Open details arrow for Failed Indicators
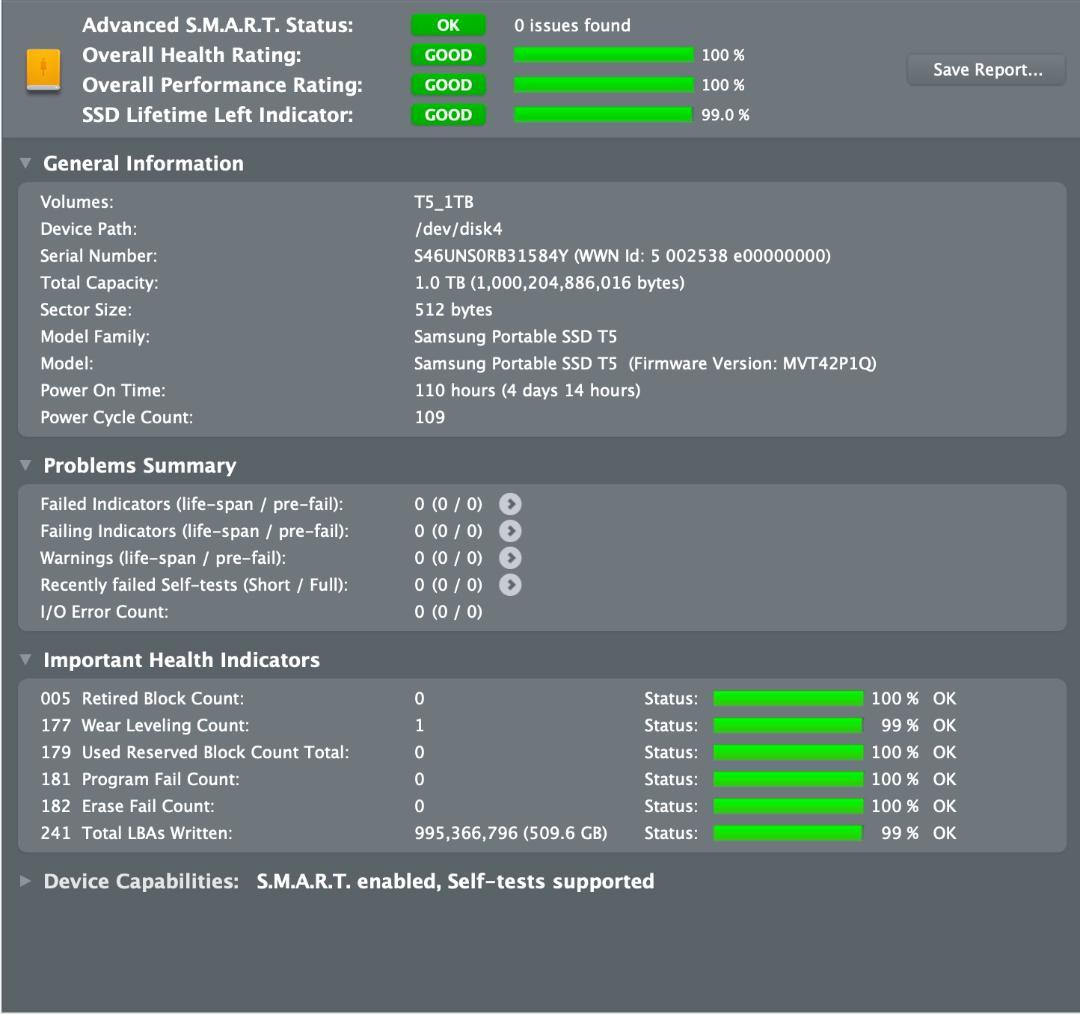1080x1014 pixels. tap(510, 504)
